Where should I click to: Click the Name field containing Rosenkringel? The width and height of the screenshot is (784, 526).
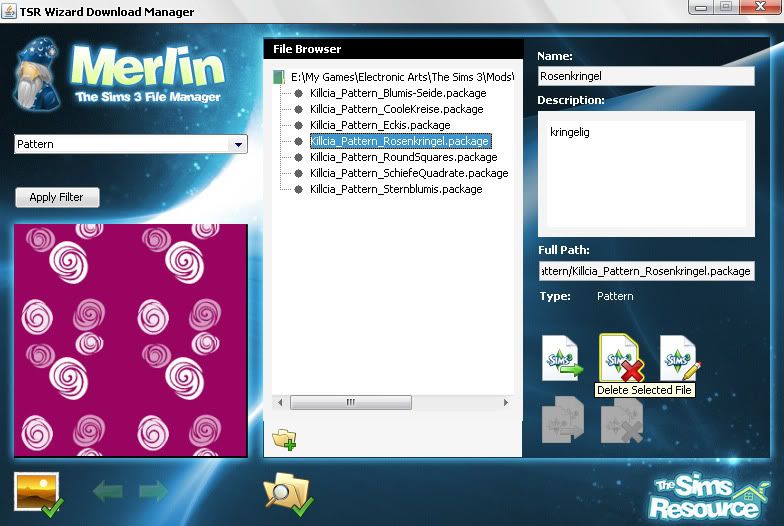646,76
